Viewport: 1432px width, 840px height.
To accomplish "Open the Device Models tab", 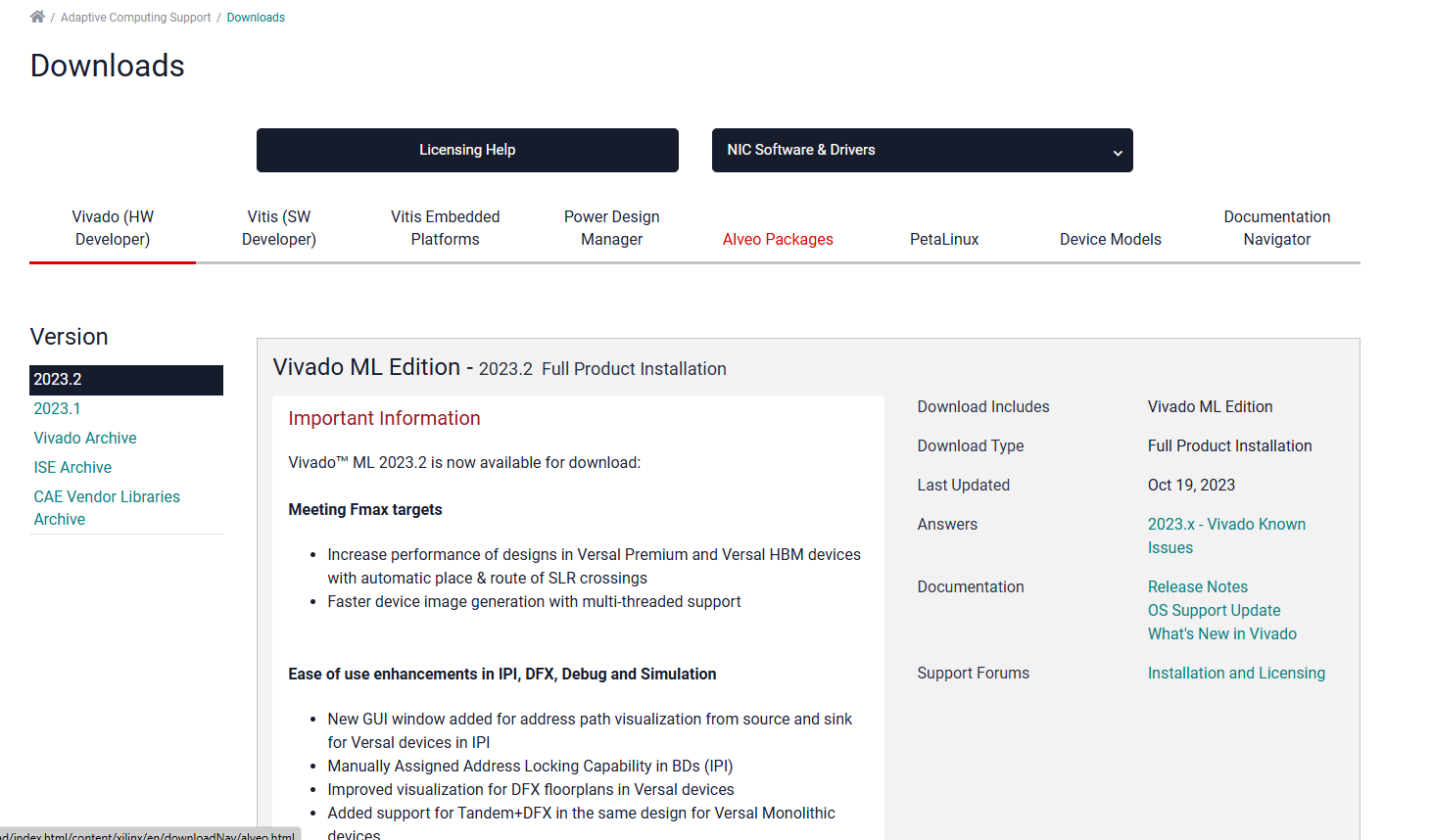I will (1111, 239).
